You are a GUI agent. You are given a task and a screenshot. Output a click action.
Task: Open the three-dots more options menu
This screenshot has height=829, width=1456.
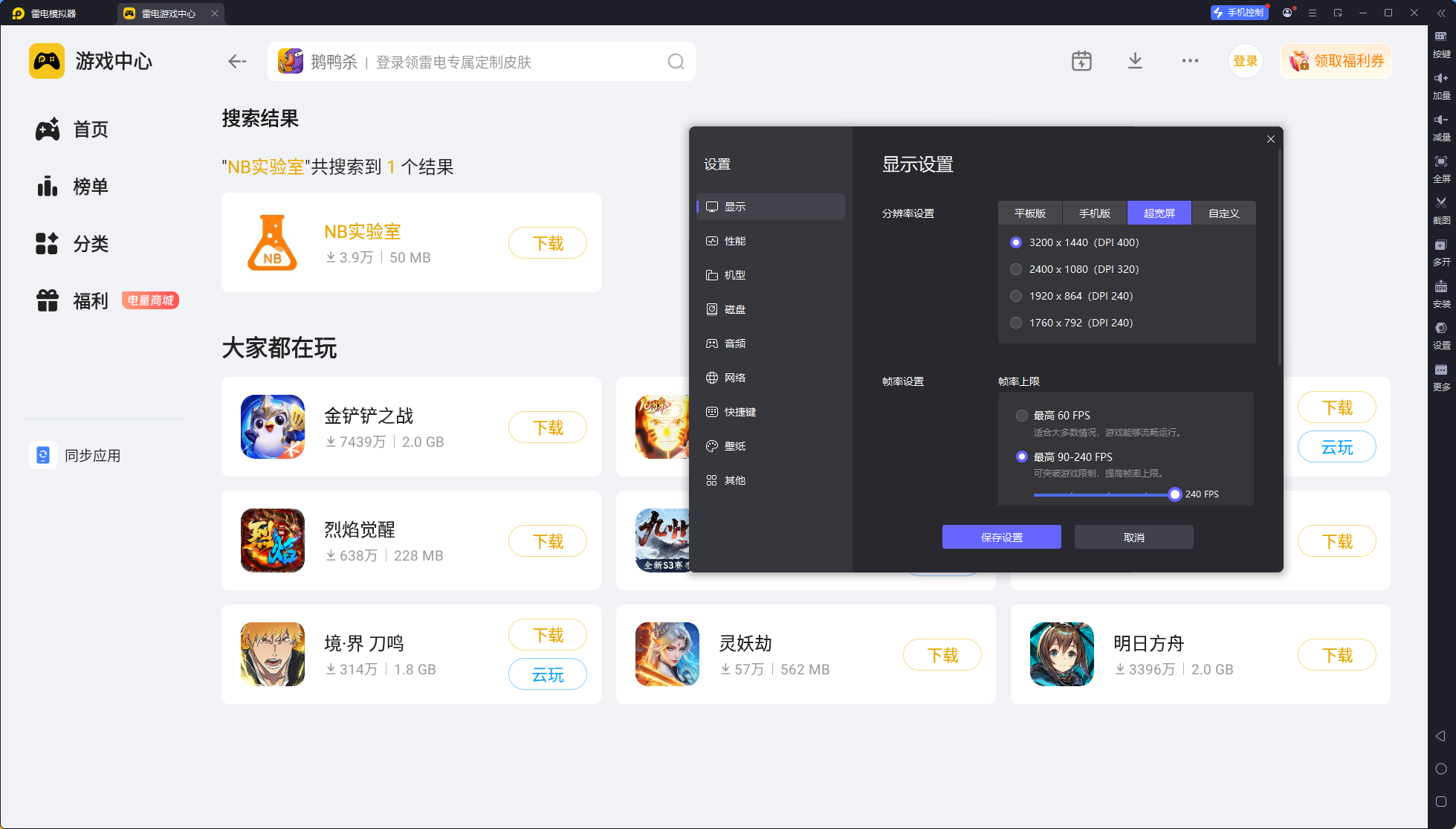tap(1190, 61)
